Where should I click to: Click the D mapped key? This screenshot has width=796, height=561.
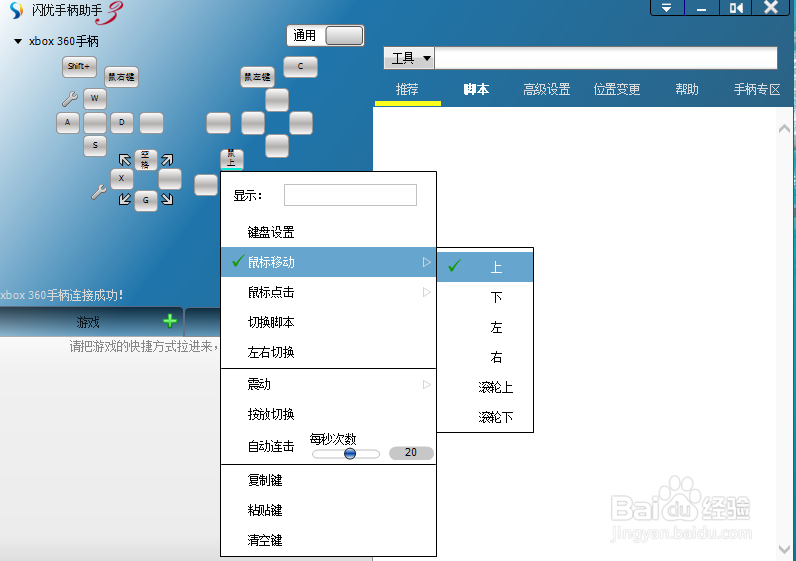pyautogui.click(x=122, y=123)
